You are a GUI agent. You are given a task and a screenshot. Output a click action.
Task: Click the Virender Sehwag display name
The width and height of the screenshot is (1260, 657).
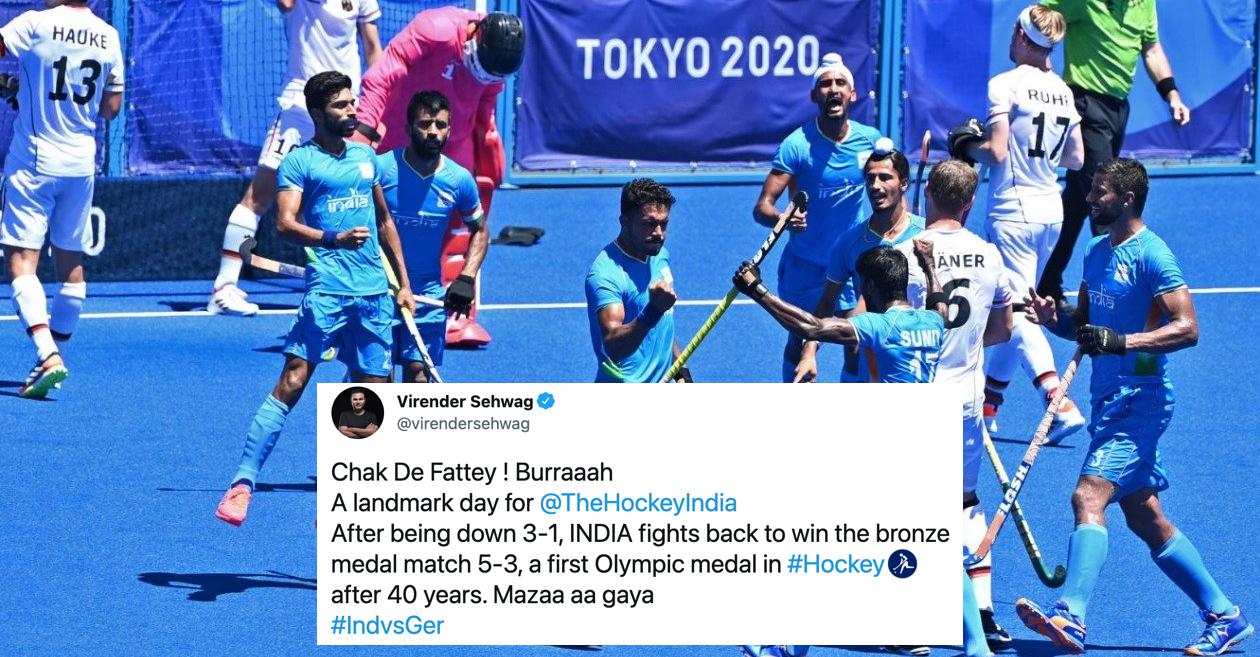[x=464, y=402]
